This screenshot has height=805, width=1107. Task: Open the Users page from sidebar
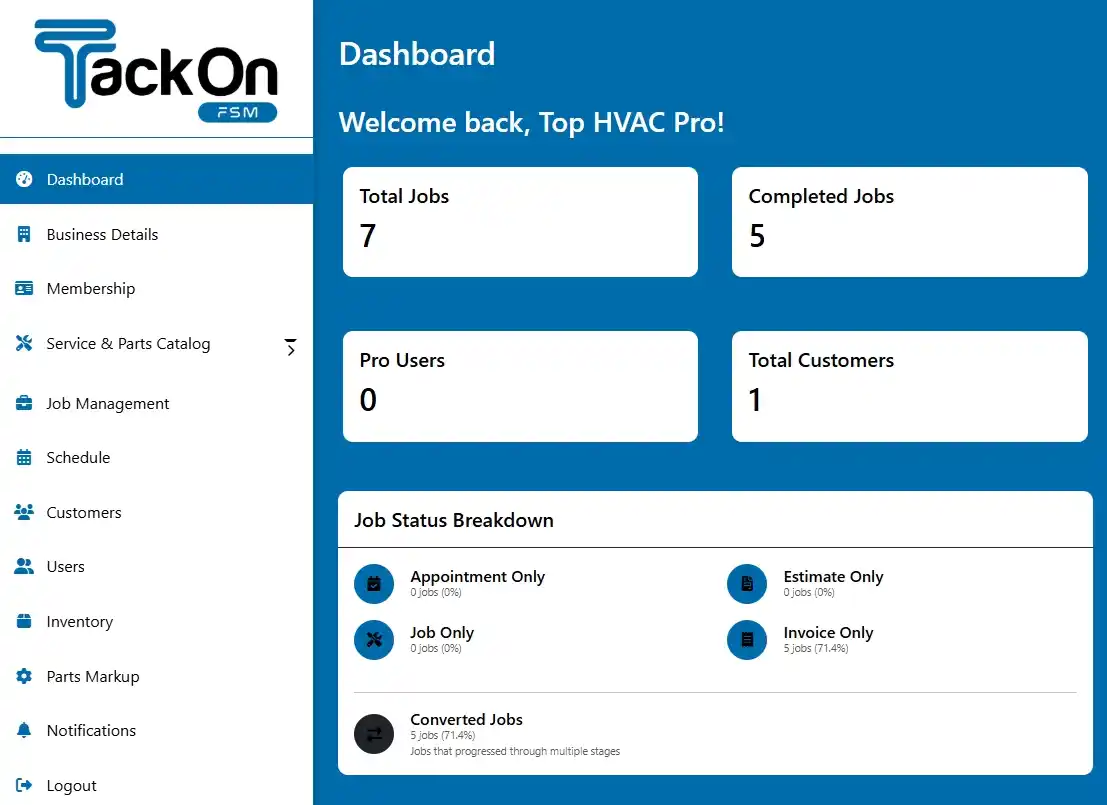(65, 566)
